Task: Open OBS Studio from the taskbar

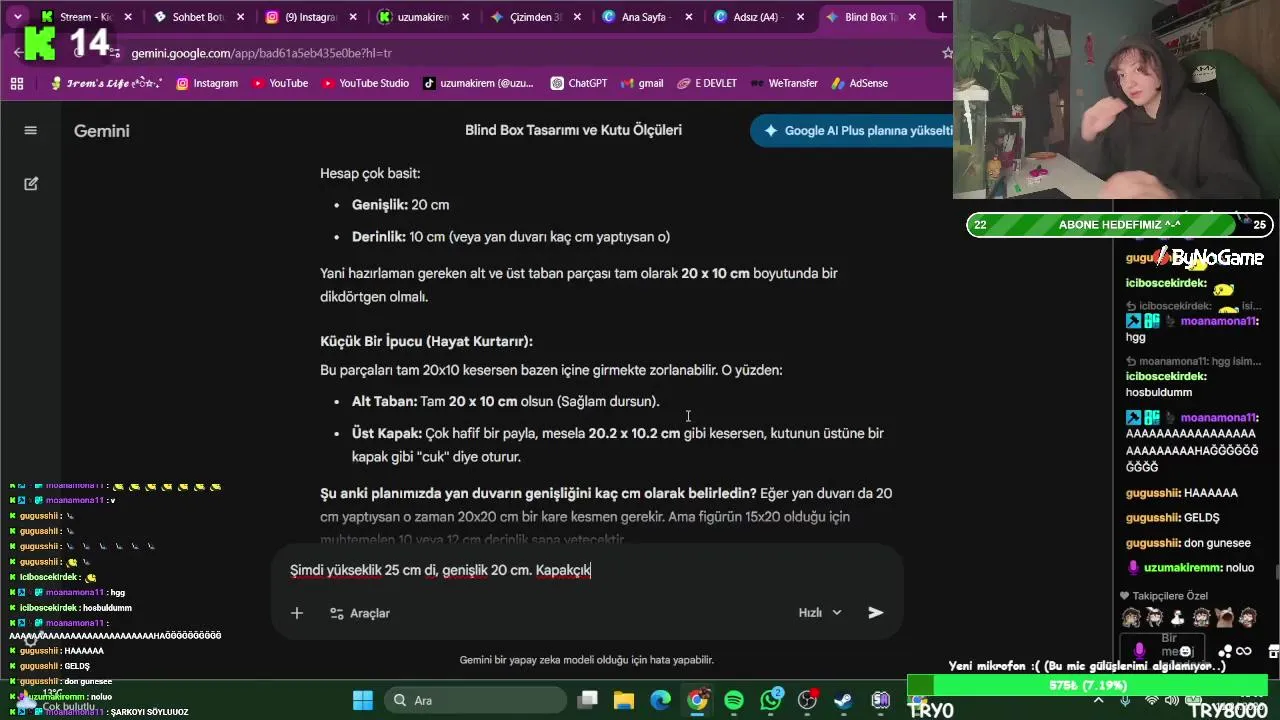Action: click(x=807, y=700)
